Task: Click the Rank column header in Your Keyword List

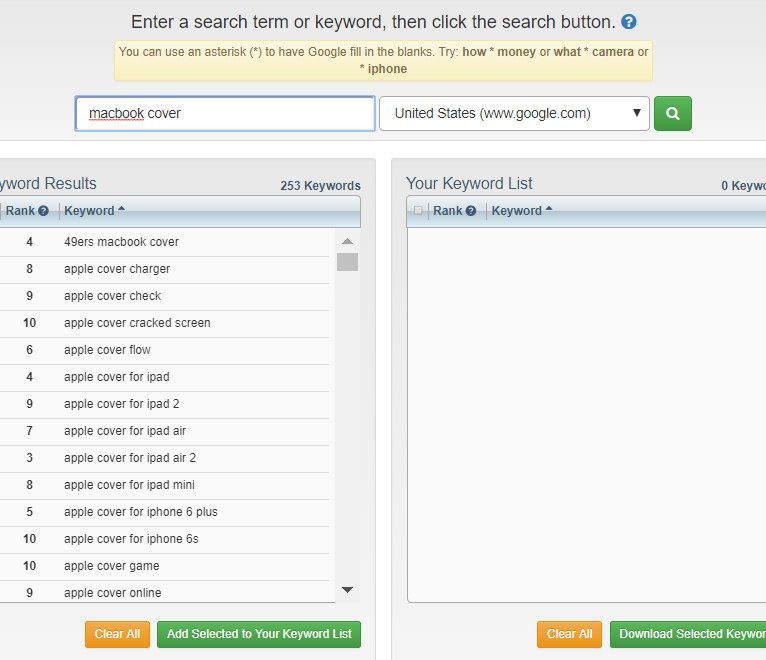Action: [447, 211]
